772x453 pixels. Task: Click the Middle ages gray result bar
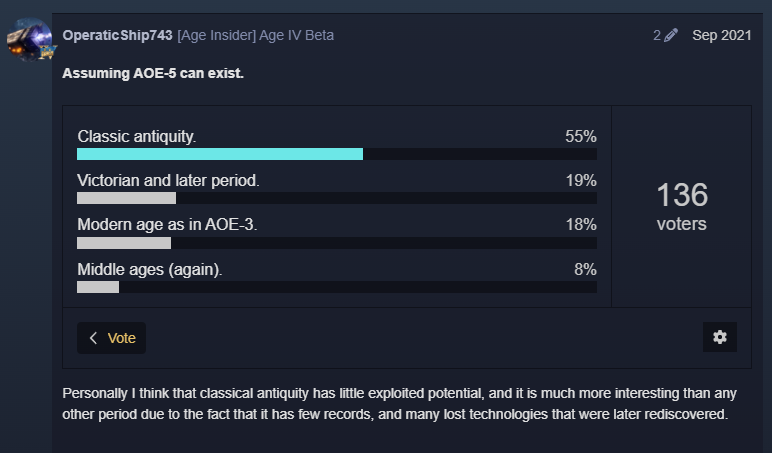98,287
